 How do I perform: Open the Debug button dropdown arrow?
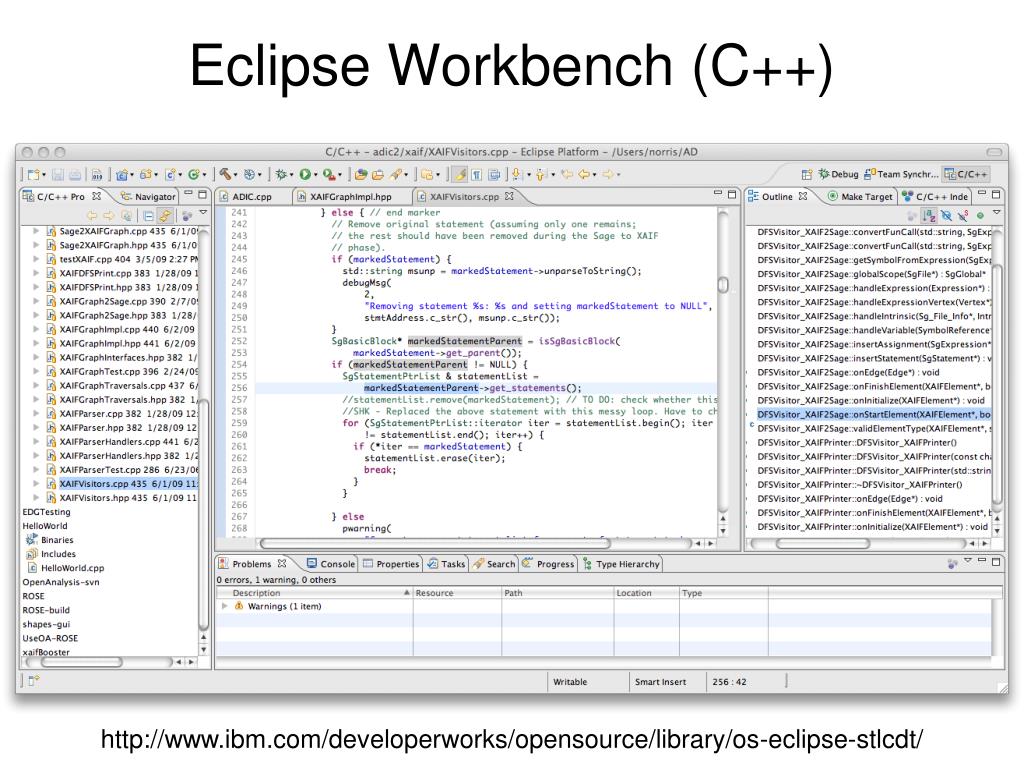click(x=291, y=175)
